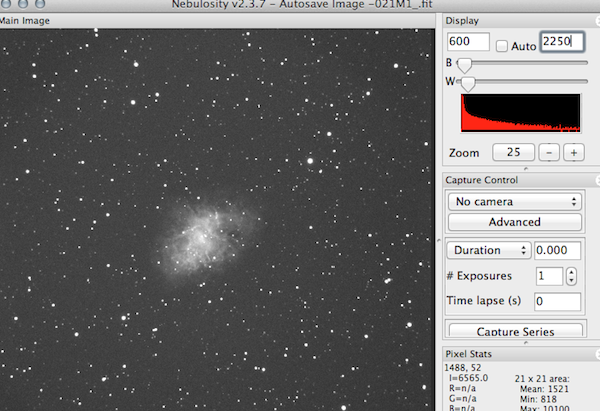Enable the Auto display scaling checkbox
This screenshot has width=600, height=411.
pyautogui.click(x=502, y=46)
